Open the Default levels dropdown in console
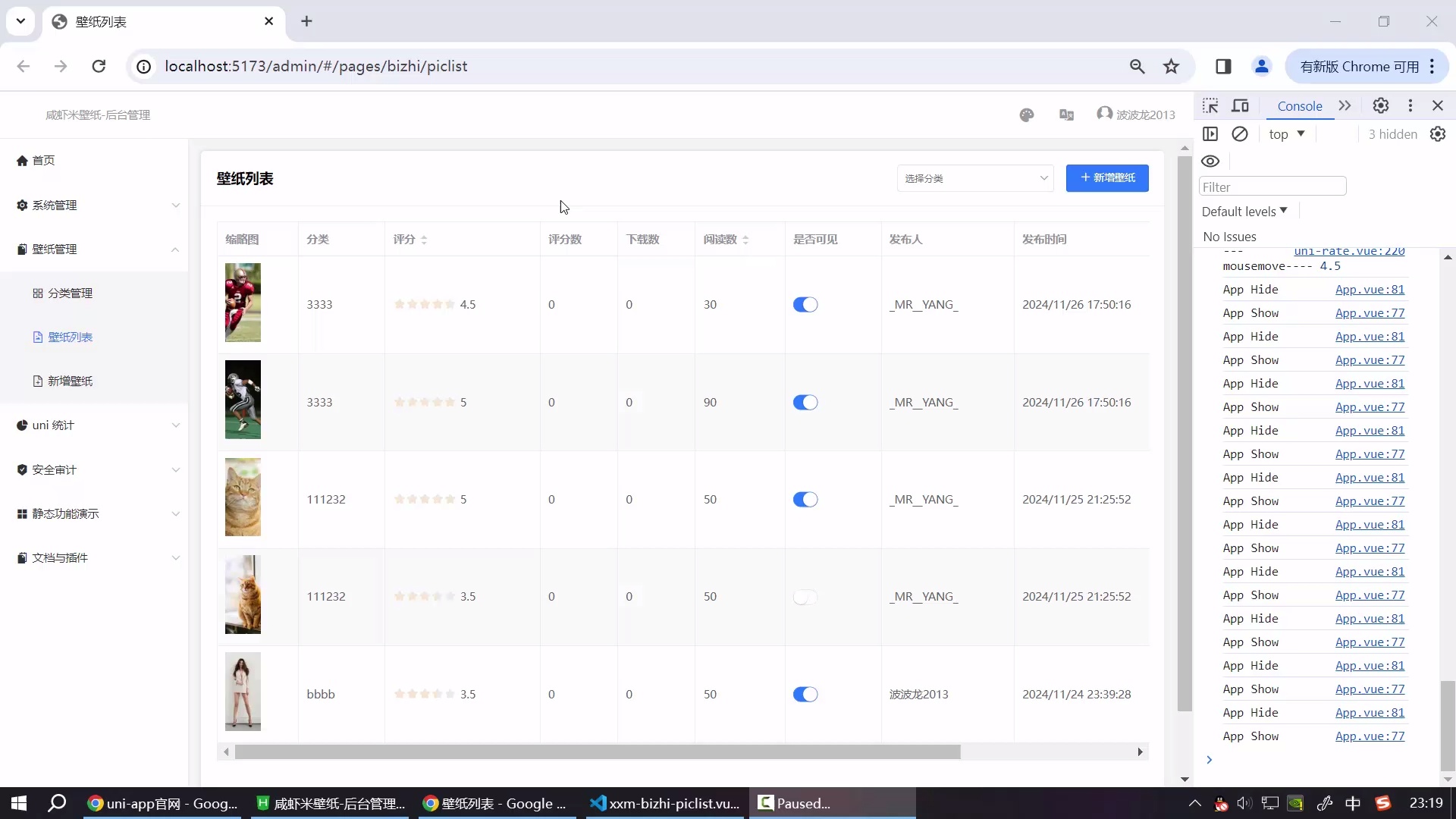The height and width of the screenshot is (819, 1456). [1244, 212]
